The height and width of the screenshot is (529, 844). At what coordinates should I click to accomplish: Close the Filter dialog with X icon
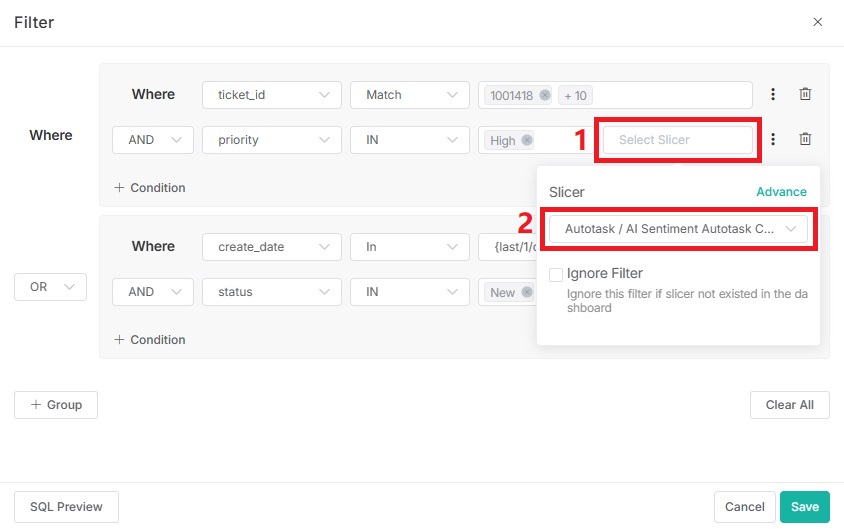(817, 22)
